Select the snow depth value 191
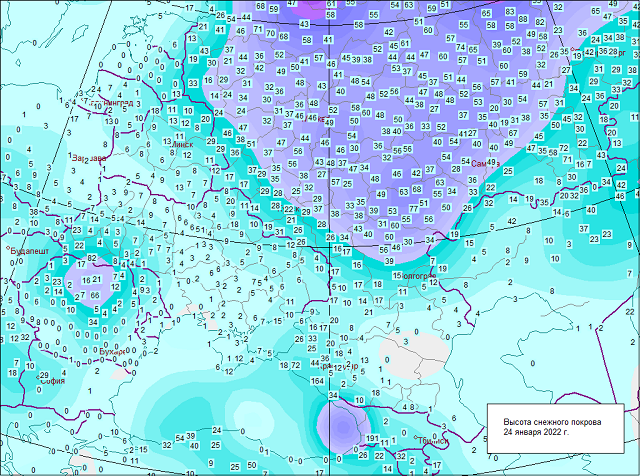The image size is (640, 476). pyautogui.click(x=371, y=439)
